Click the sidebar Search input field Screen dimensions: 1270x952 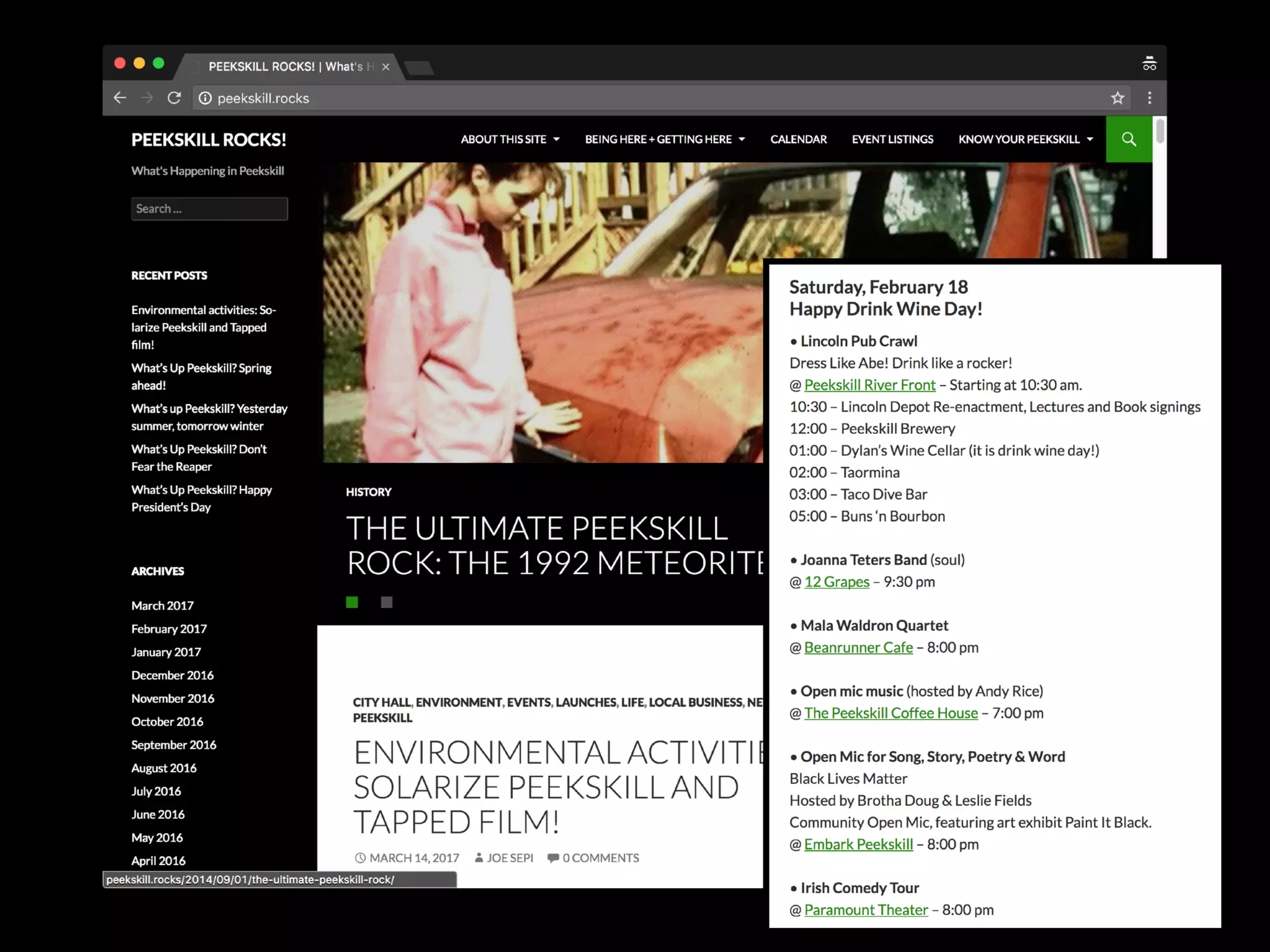(x=210, y=209)
